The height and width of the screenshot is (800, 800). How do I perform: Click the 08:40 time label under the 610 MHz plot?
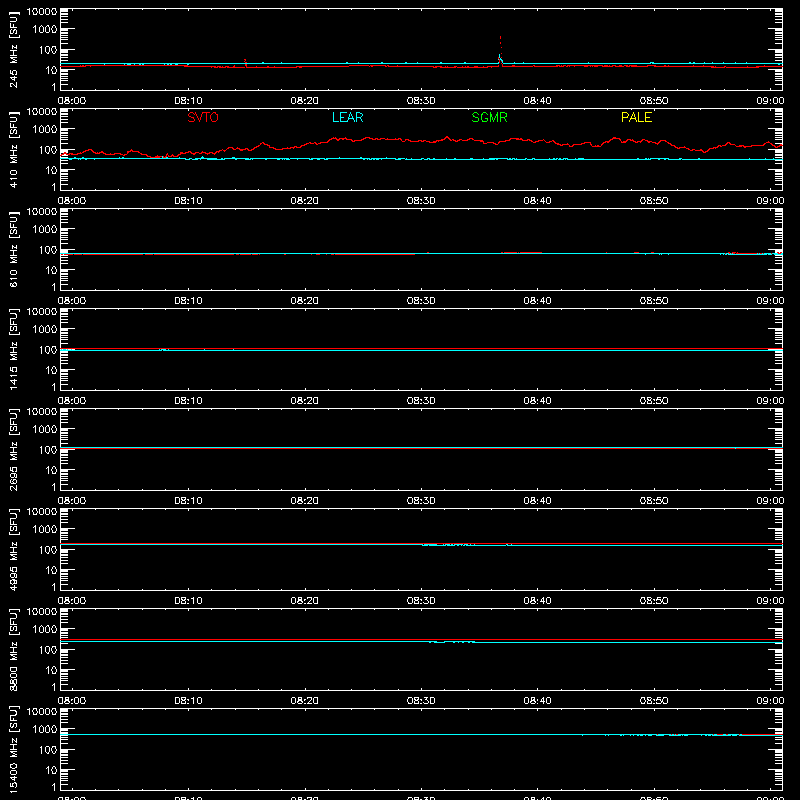click(x=537, y=301)
